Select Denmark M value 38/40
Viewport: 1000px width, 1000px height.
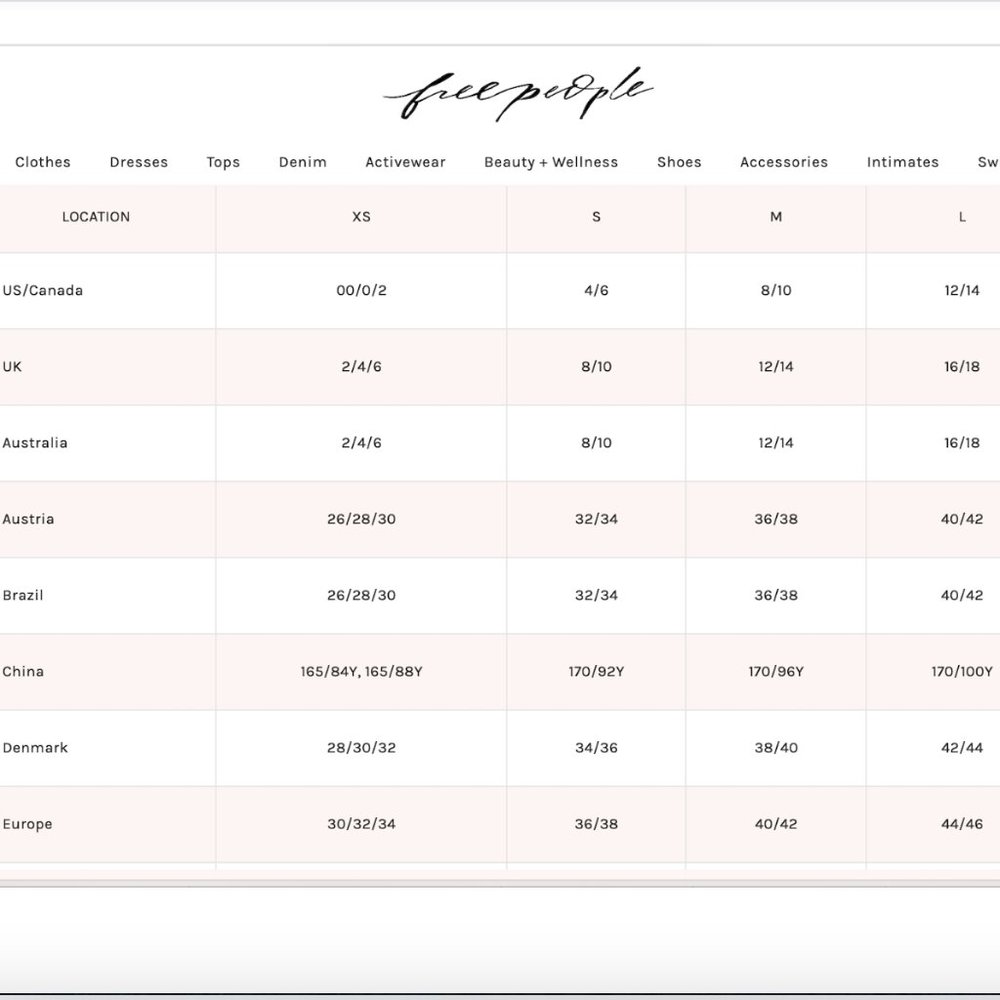(x=776, y=747)
